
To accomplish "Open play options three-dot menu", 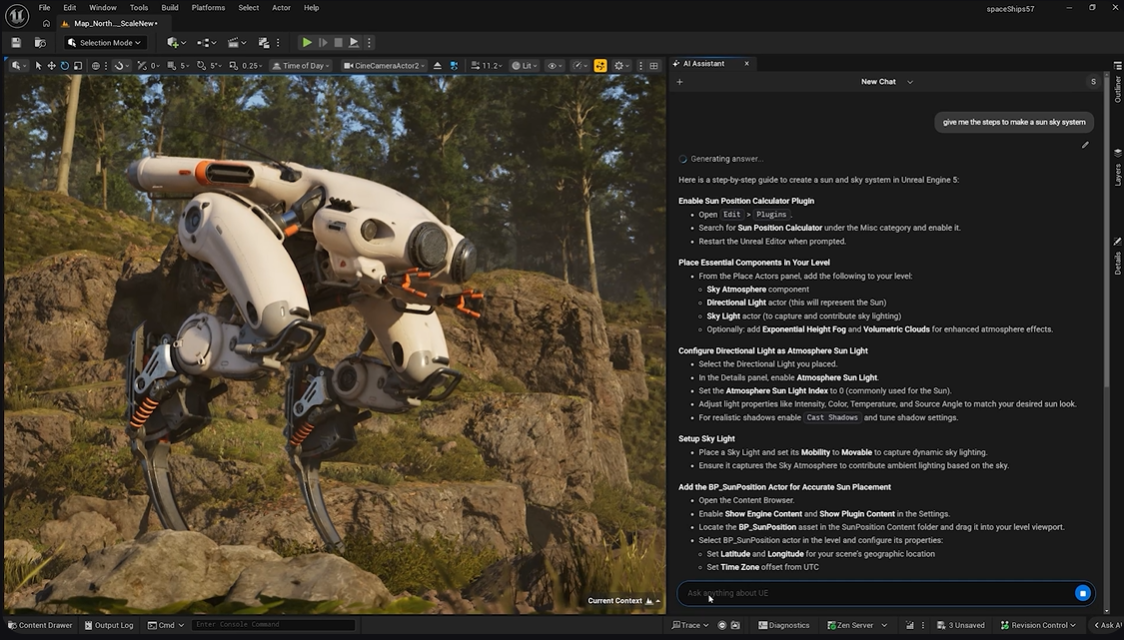I will click(x=369, y=43).
